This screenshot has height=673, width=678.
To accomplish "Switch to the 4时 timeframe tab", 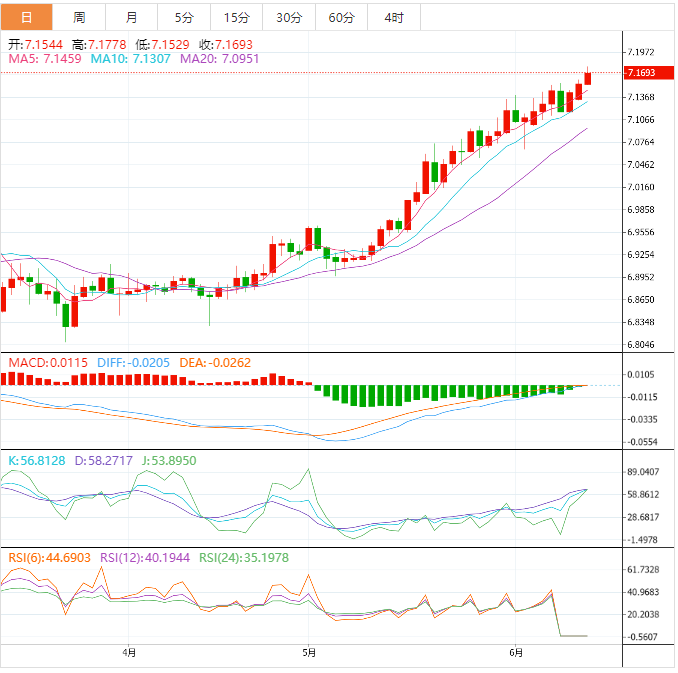I will point(394,17).
